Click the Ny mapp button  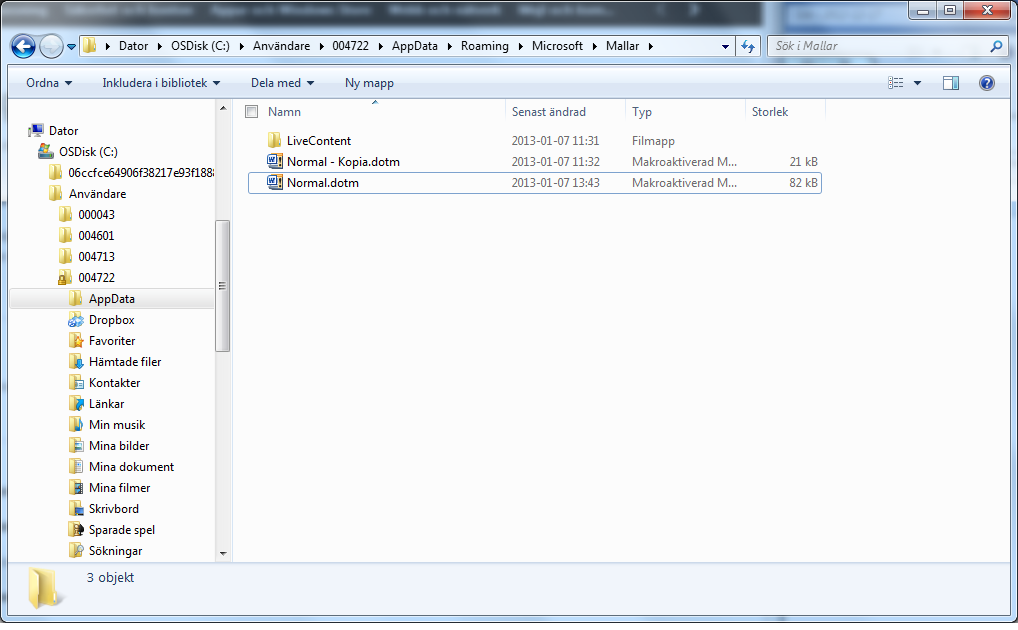tap(369, 83)
